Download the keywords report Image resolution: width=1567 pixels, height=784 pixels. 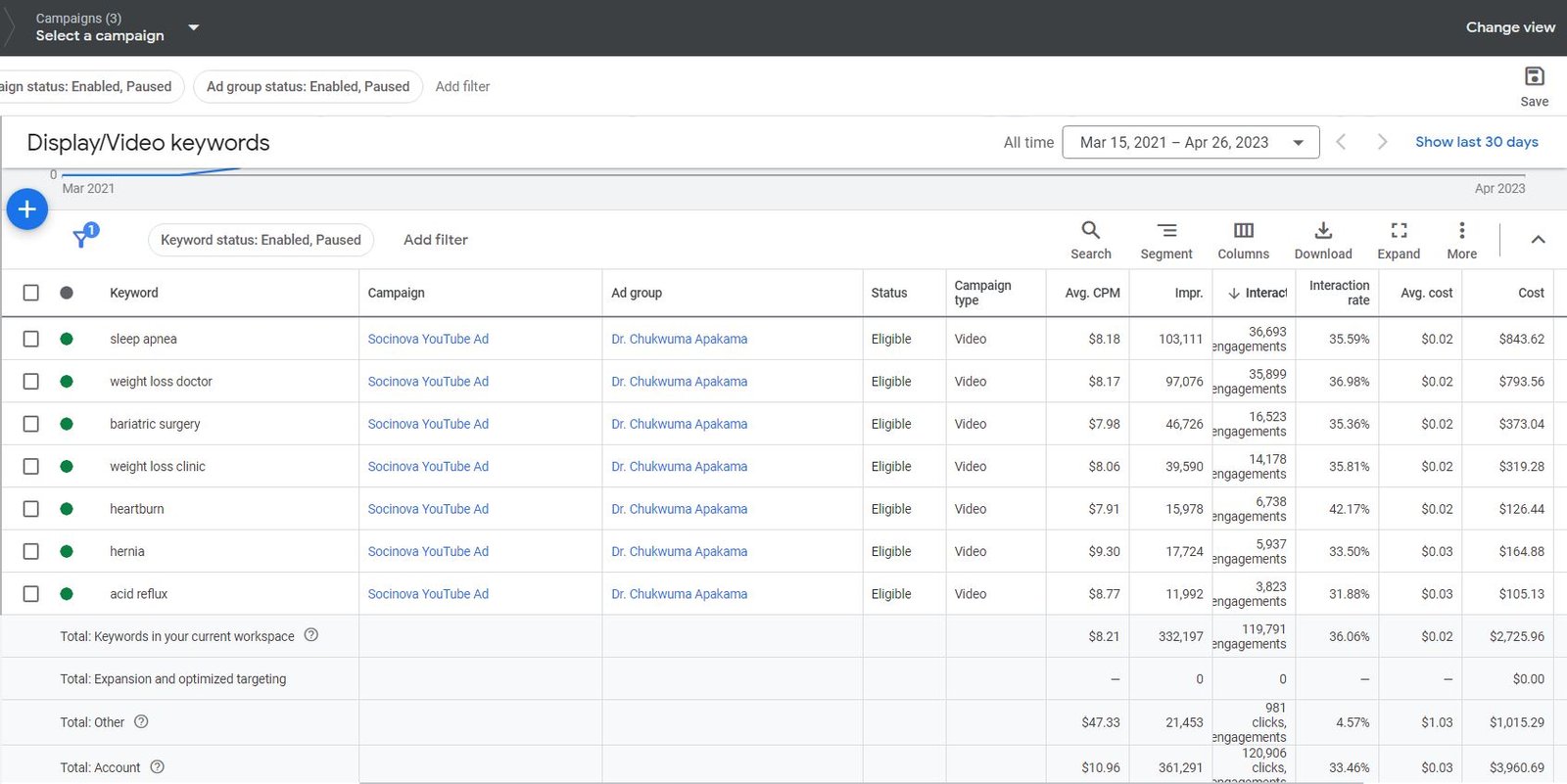click(x=1322, y=239)
